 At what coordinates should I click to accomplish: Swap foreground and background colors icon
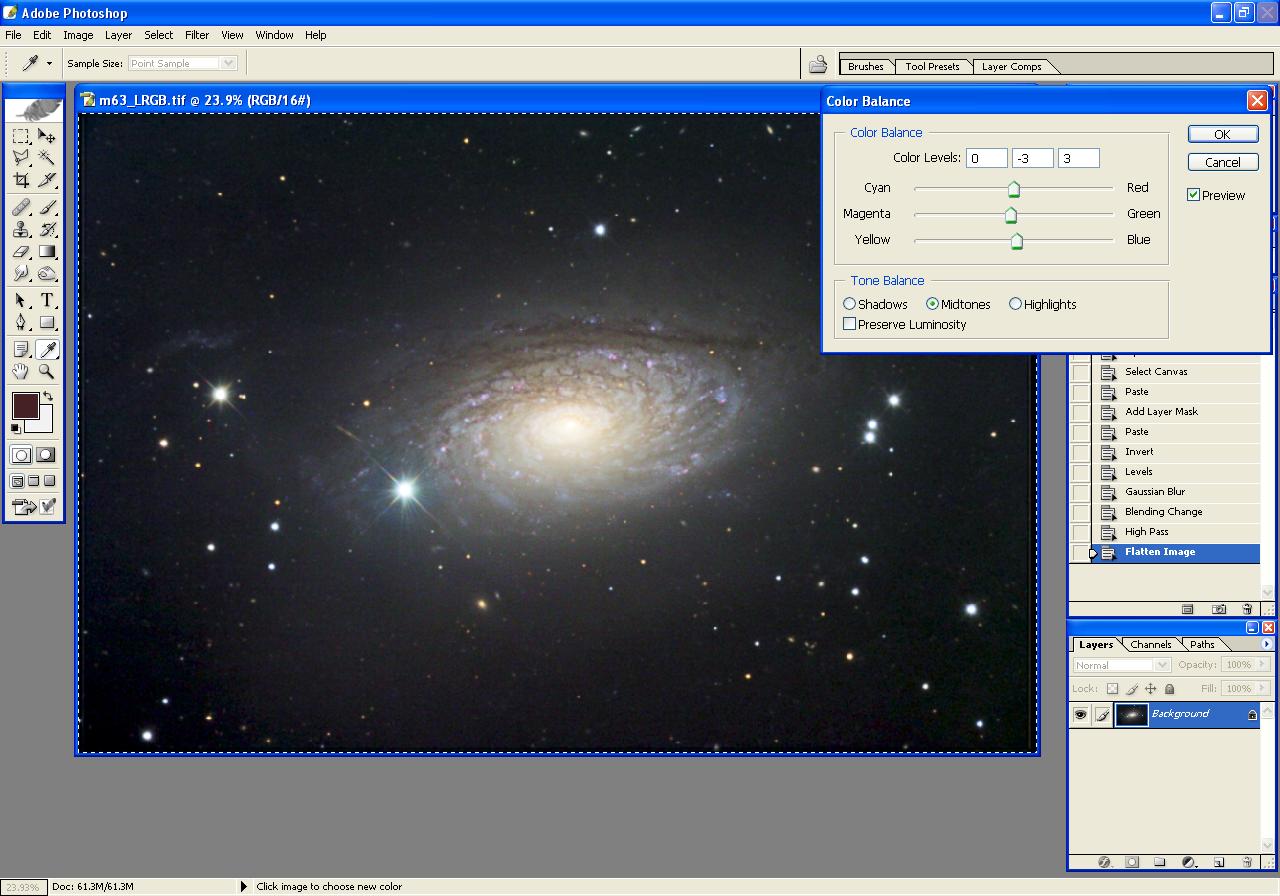click(x=47, y=397)
